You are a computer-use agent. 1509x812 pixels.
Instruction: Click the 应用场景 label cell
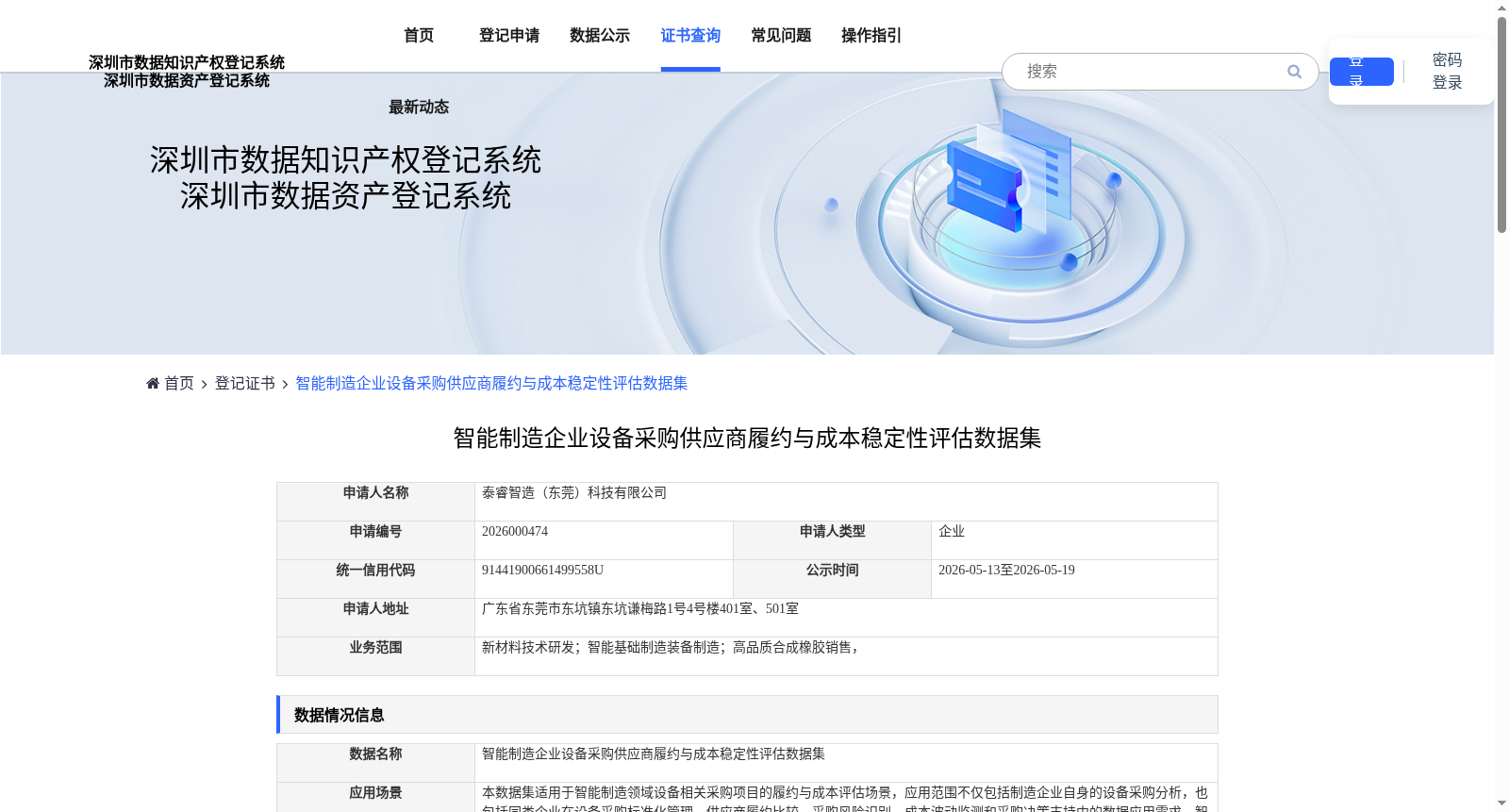[375, 797]
